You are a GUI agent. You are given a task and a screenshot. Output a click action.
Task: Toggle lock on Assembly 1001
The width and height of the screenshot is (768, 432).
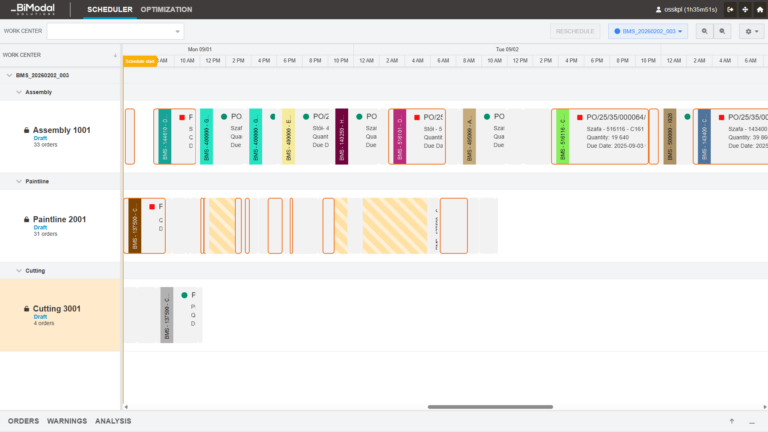click(x=27, y=131)
